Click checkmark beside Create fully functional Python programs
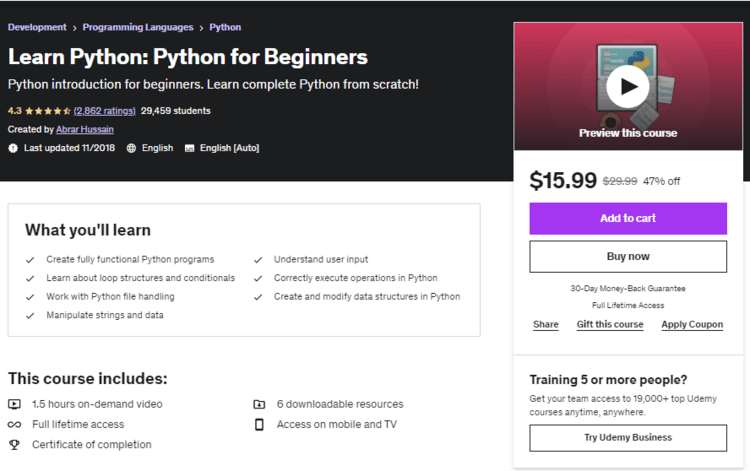The width and height of the screenshot is (750, 471). pyautogui.click(x=30, y=260)
